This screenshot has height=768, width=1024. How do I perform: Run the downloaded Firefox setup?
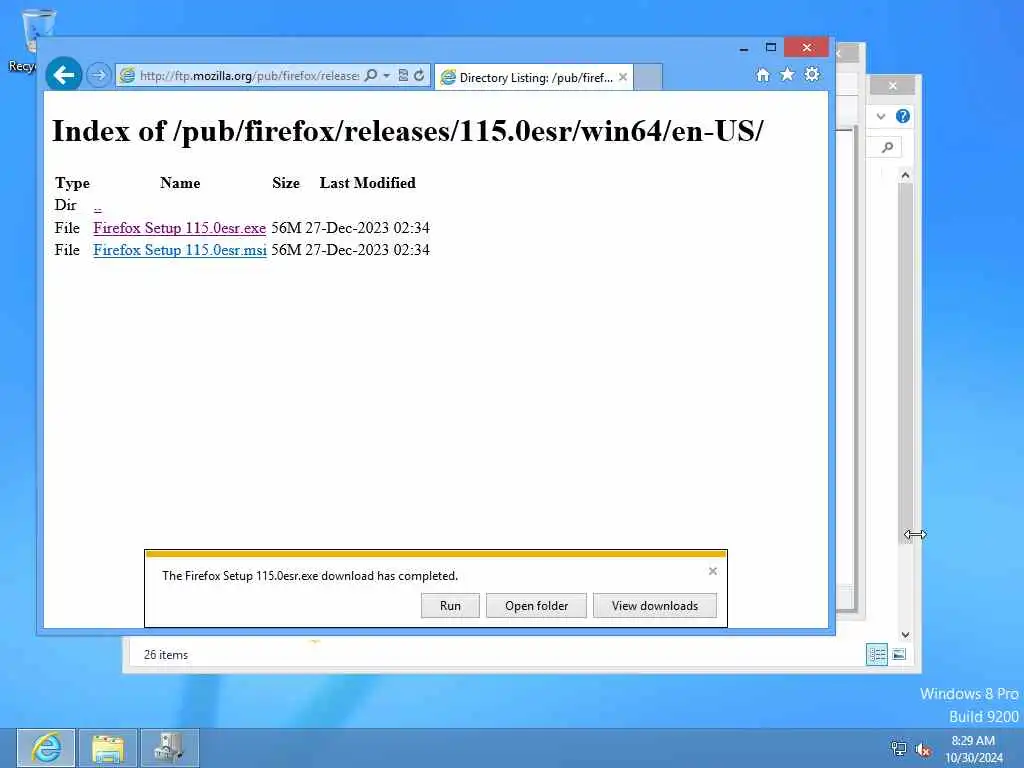point(450,605)
